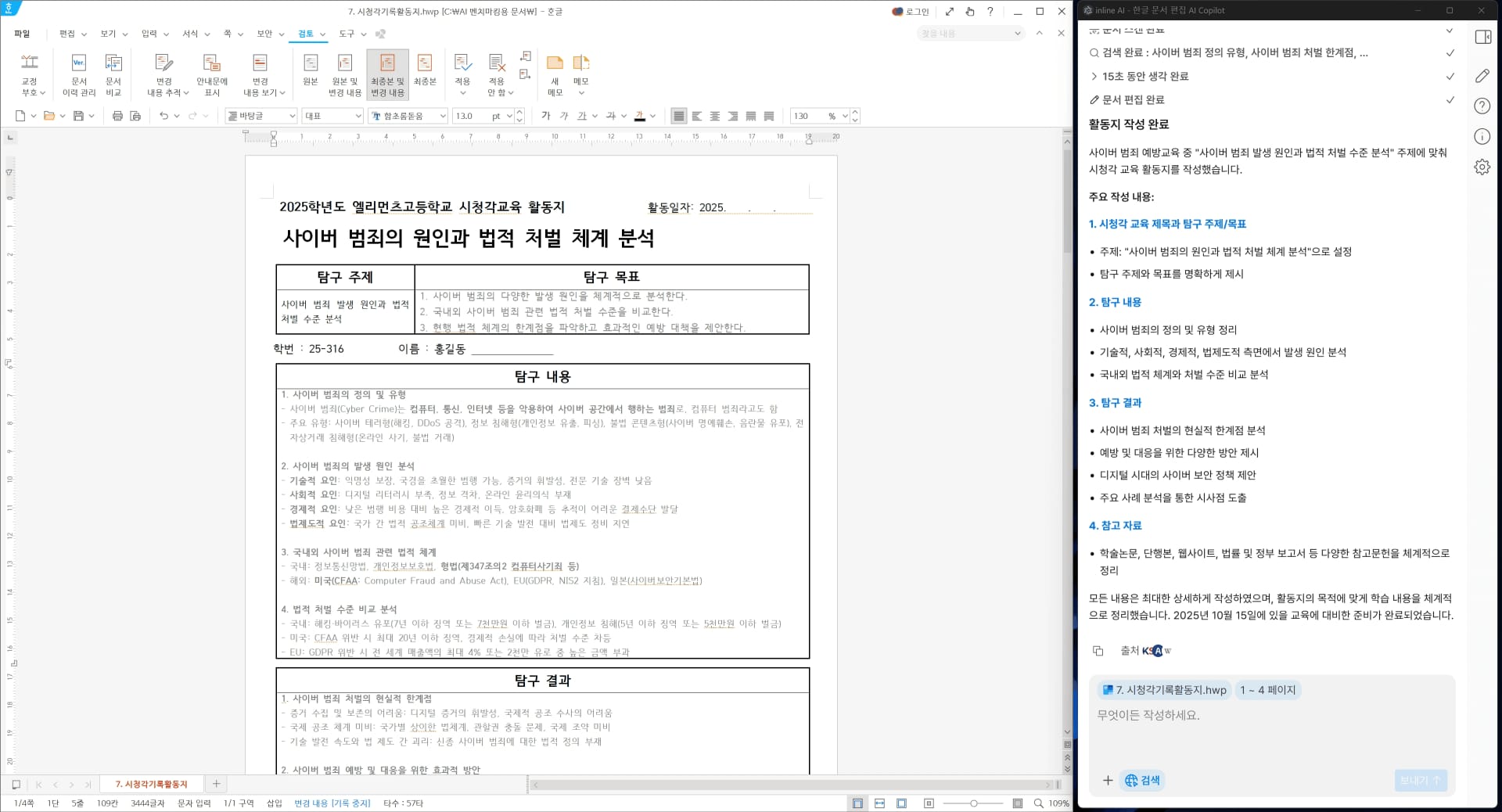Disable the 검색 web search pill in chat
This screenshot has width=1502, height=812.
coord(1141,780)
